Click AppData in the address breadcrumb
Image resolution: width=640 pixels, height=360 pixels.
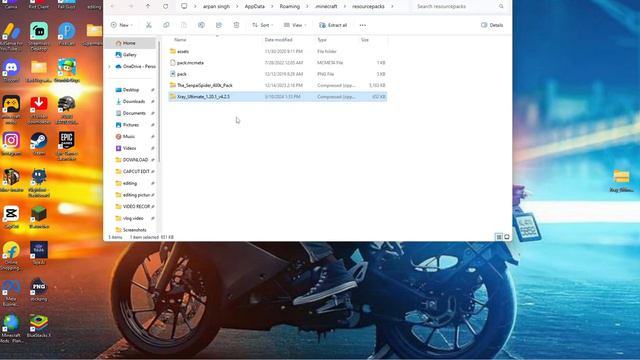click(254, 7)
